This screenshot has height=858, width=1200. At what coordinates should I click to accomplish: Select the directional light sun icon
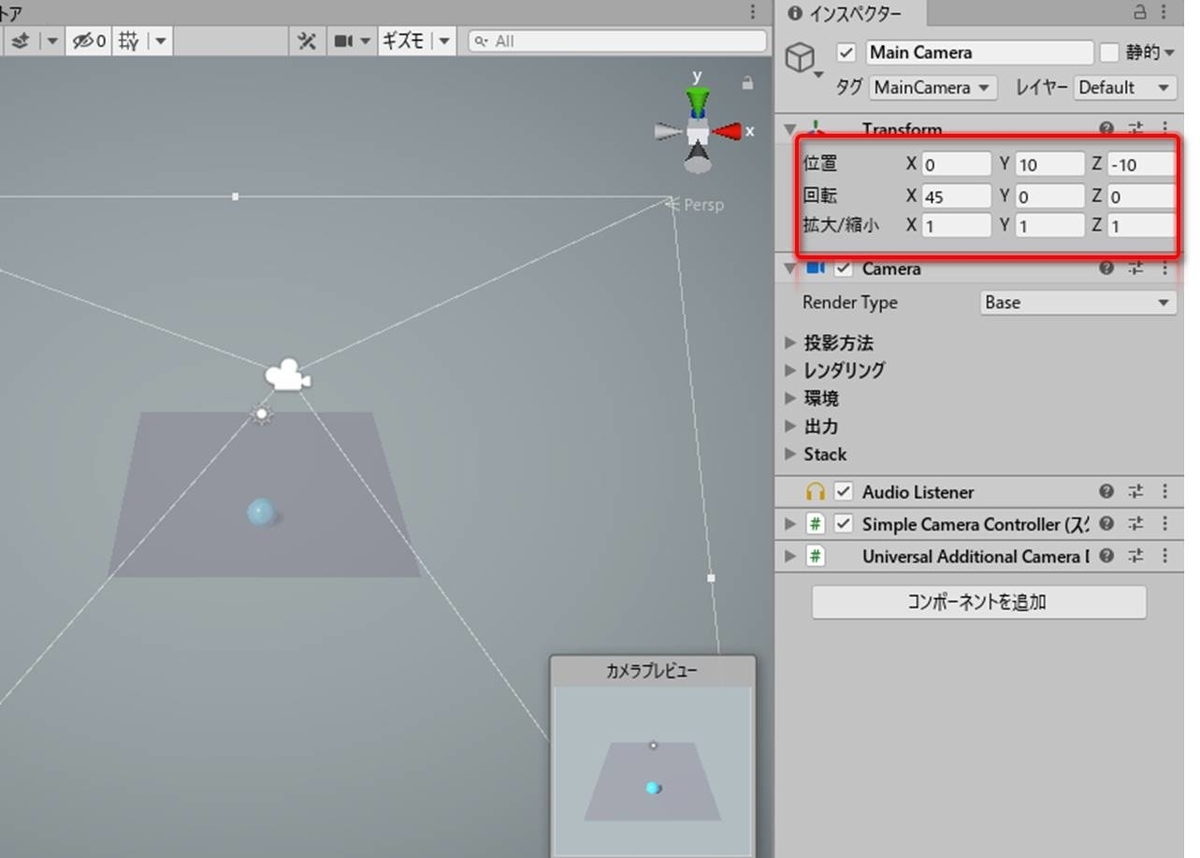coord(261,413)
